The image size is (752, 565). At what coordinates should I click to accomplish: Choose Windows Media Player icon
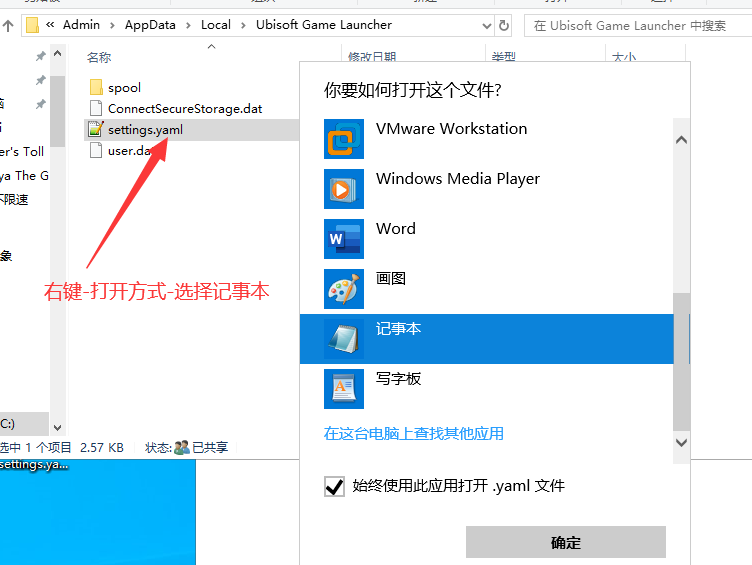[x=344, y=189]
